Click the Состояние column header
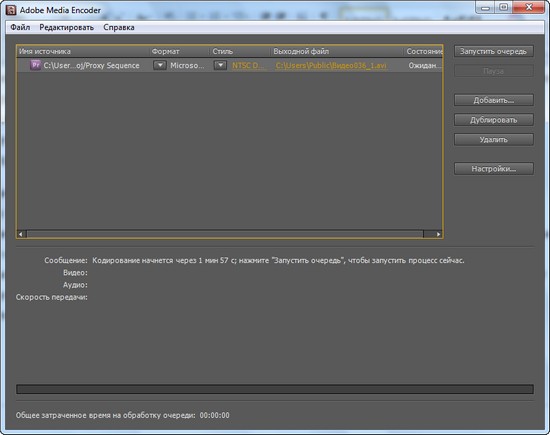The image size is (550, 435). 424,52
